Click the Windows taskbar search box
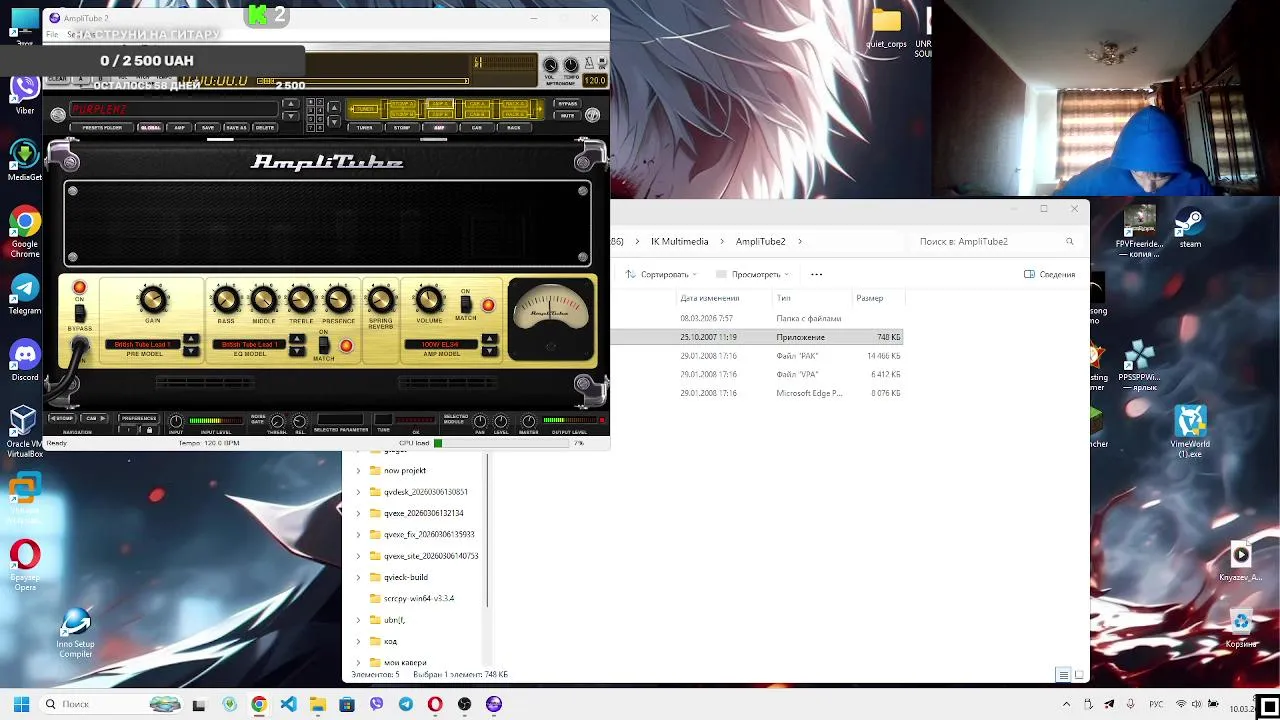 point(110,704)
